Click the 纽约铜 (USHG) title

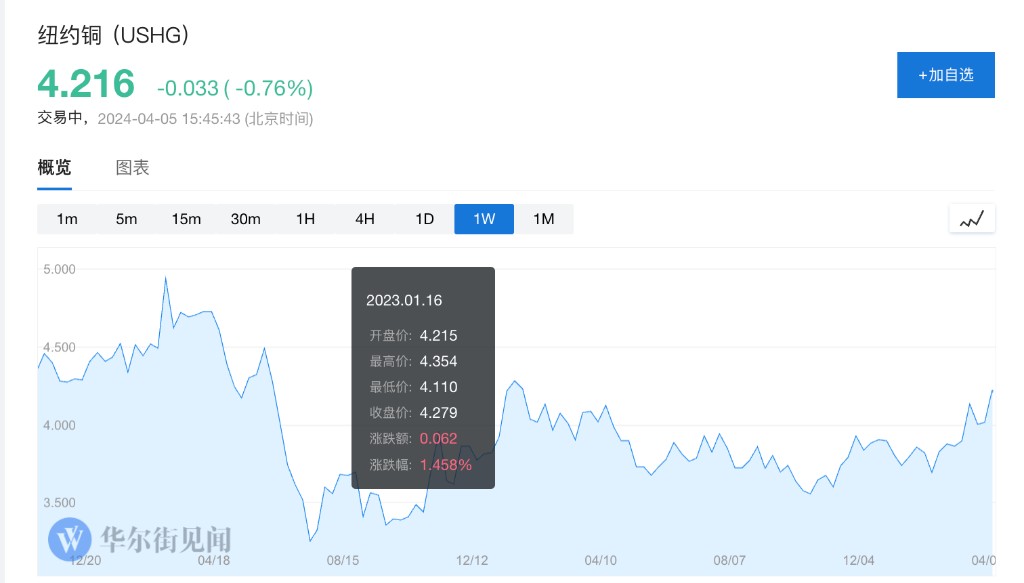pos(113,35)
